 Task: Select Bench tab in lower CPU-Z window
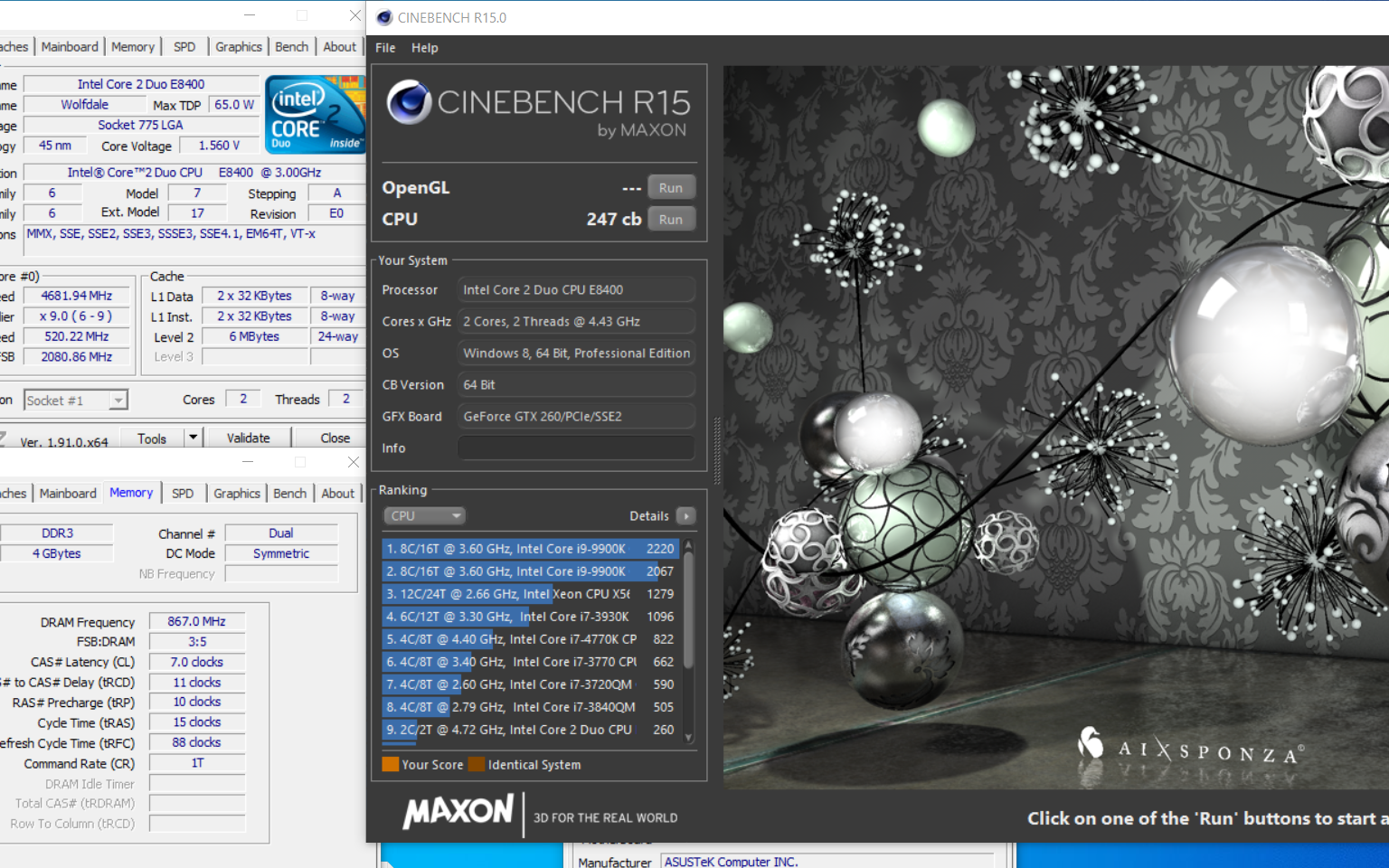pyautogui.click(x=289, y=494)
